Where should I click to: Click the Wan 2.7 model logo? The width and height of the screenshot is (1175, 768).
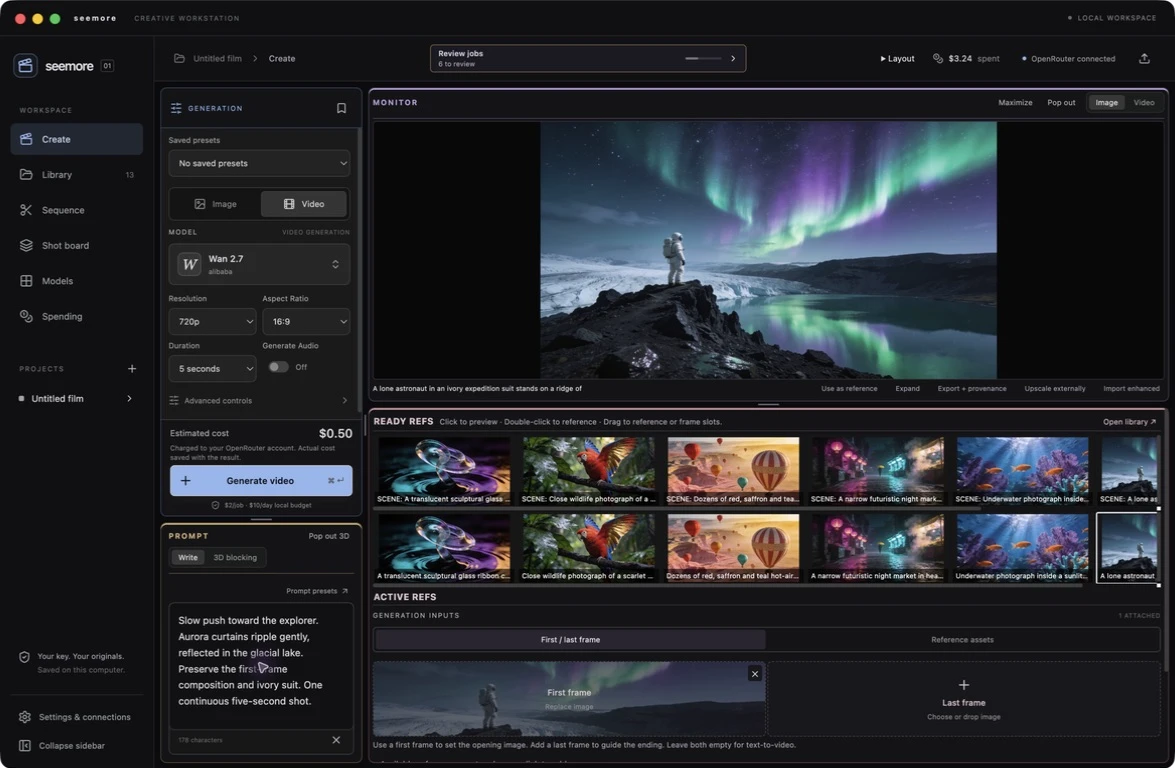coord(190,264)
